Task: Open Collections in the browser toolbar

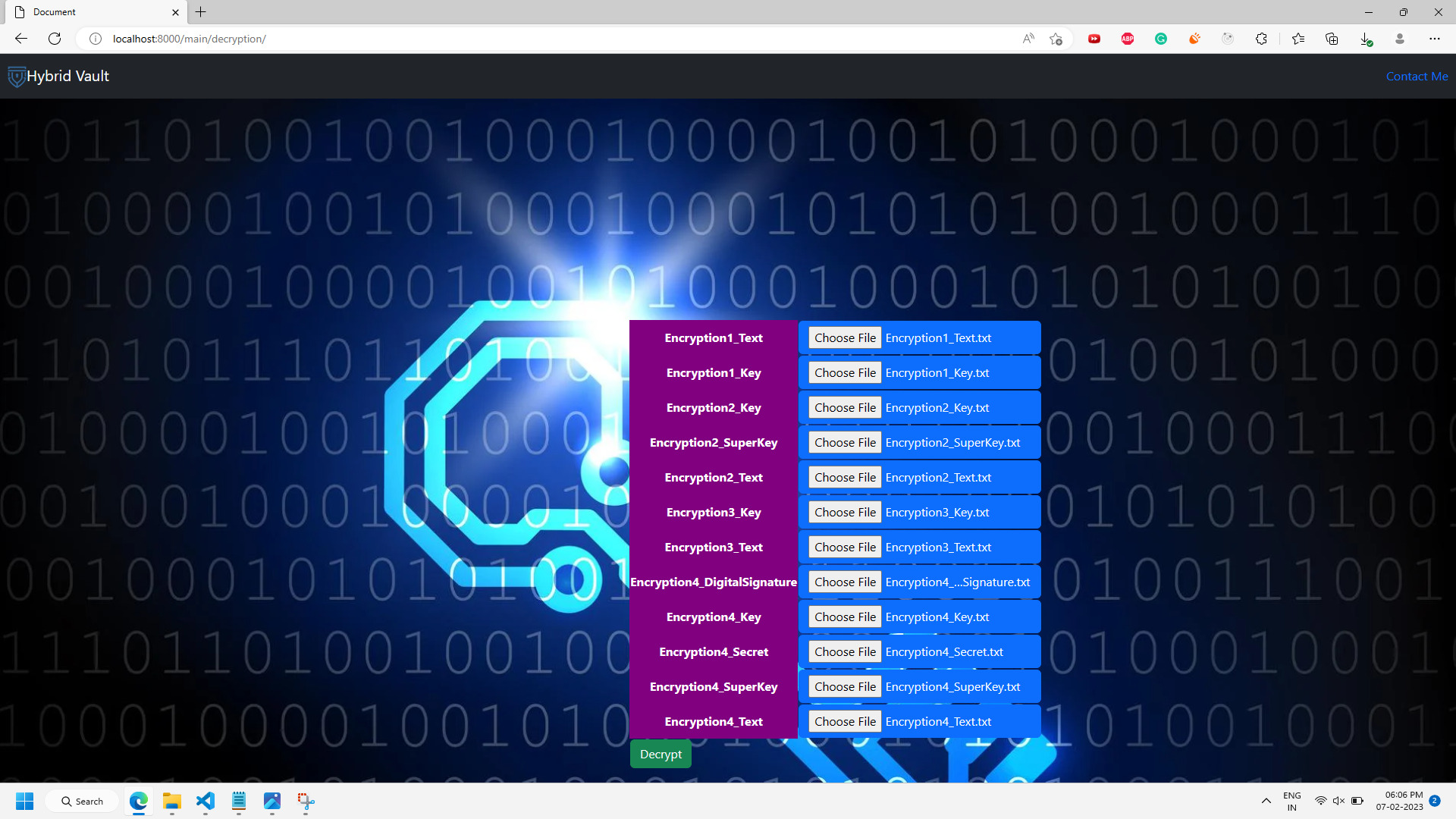Action: pos(1332,39)
